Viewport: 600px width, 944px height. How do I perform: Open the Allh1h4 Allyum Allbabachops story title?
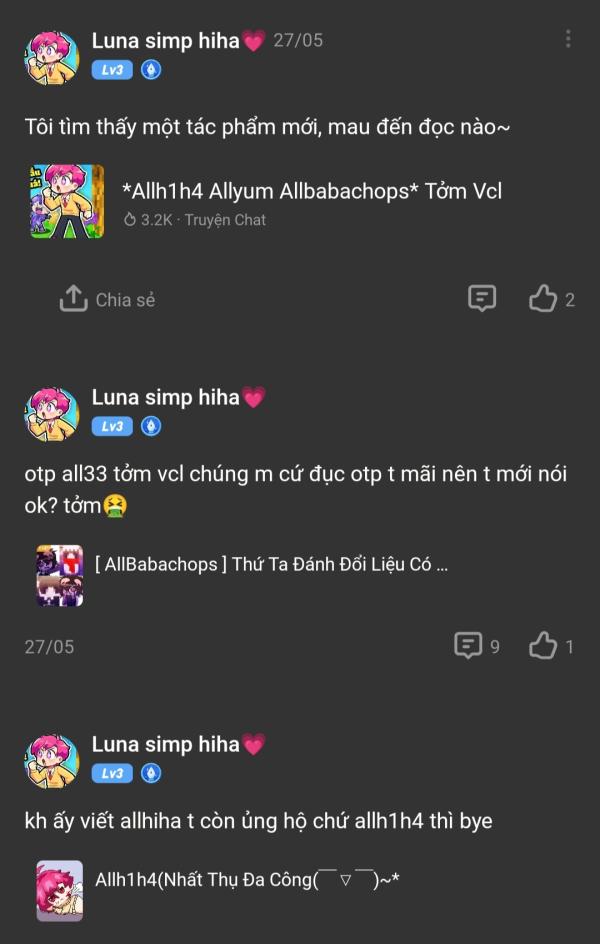click(x=312, y=191)
